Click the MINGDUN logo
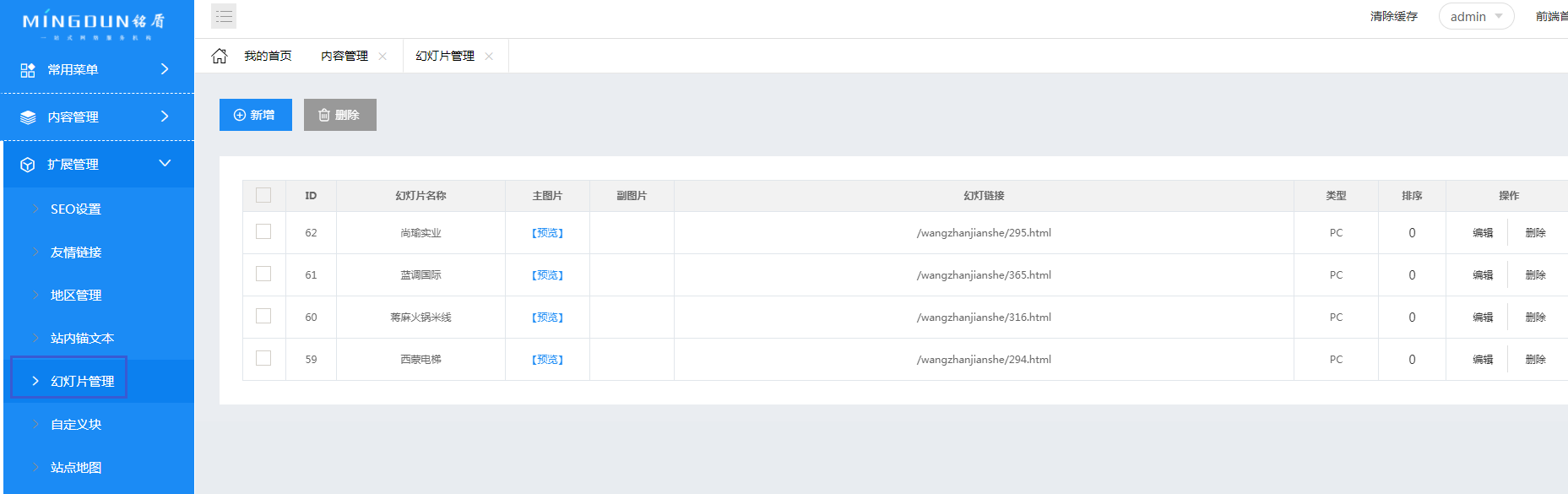1568x494 pixels. 93,24
